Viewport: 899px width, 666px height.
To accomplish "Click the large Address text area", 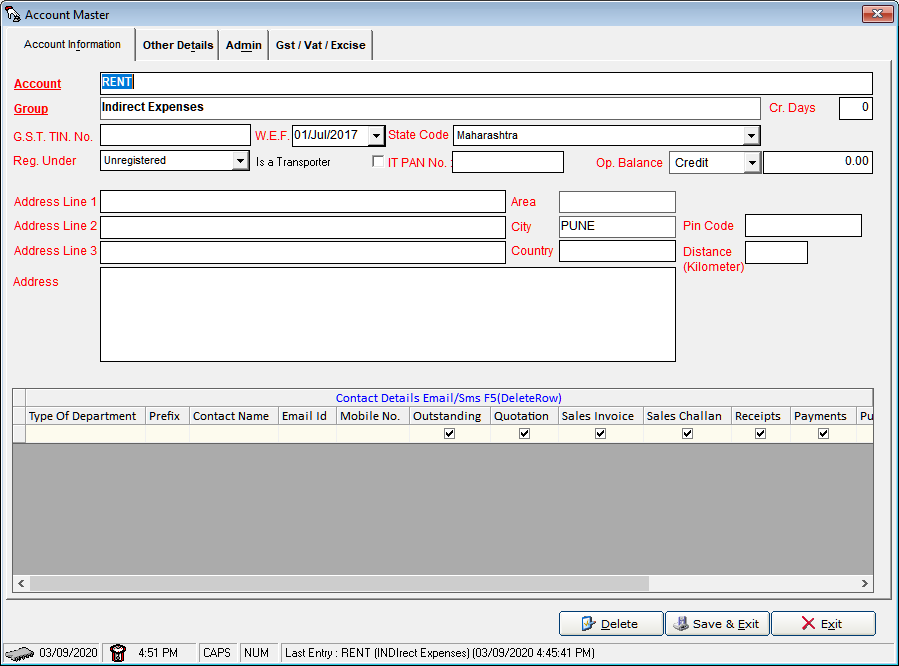I will coord(388,315).
